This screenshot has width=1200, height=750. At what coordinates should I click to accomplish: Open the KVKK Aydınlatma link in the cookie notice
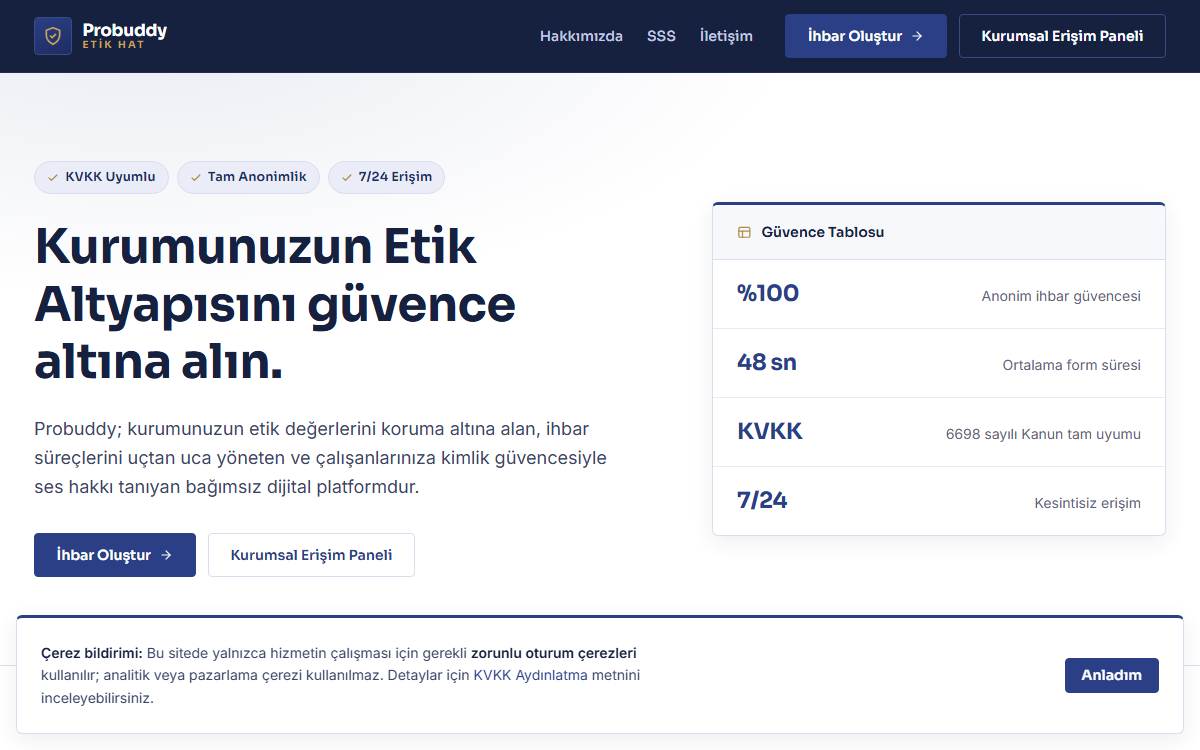(x=531, y=675)
